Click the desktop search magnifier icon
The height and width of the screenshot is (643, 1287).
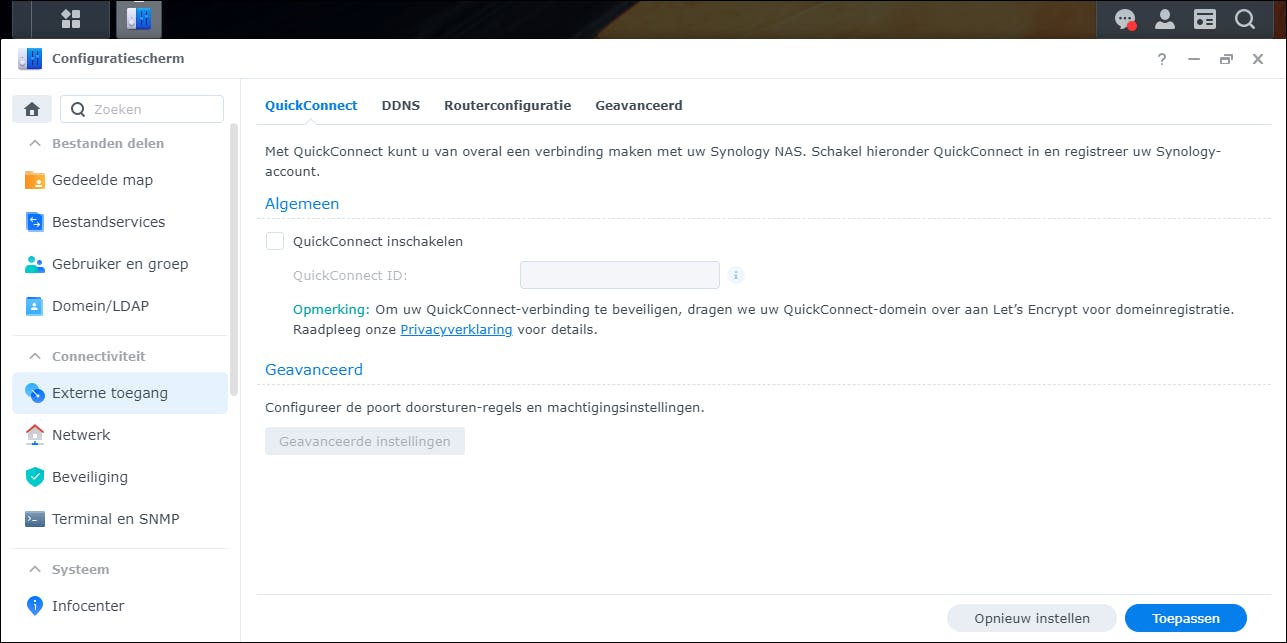click(1245, 19)
